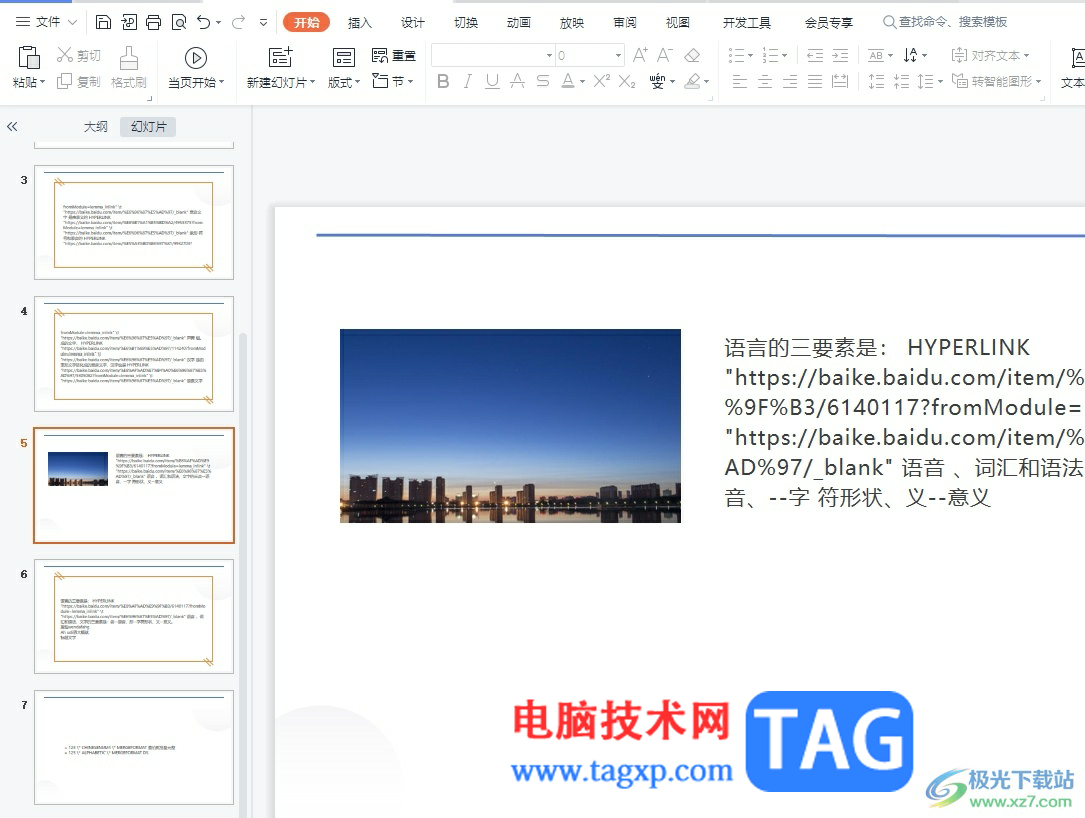Image resolution: width=1085 pixels, height=818 pixels.
Task: Switch to the Design (设计) tab
Action: 413,23
